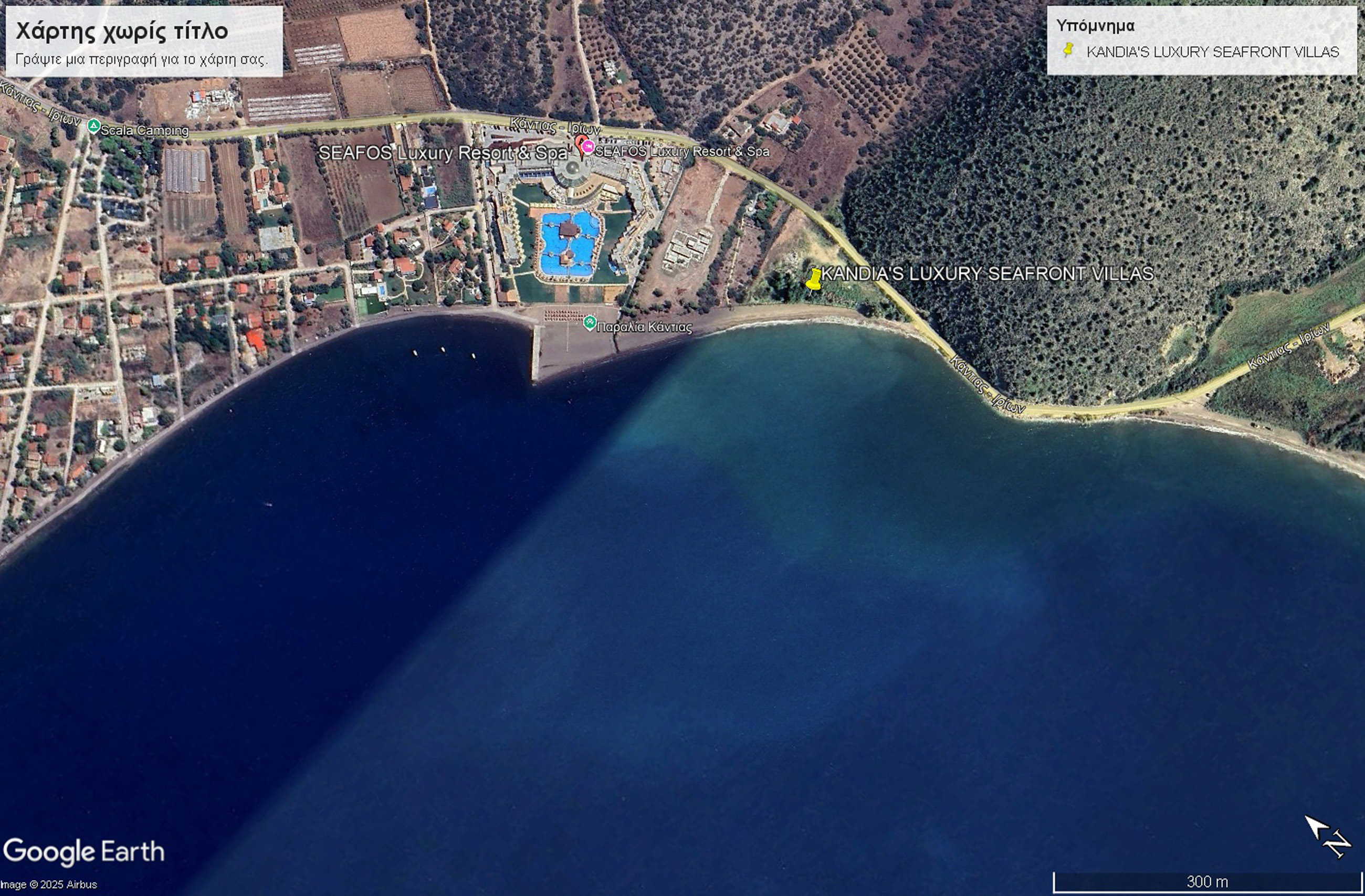Click the Scala Camping place label
Screen dimensions: 1365x896
(x=144, y=130)
